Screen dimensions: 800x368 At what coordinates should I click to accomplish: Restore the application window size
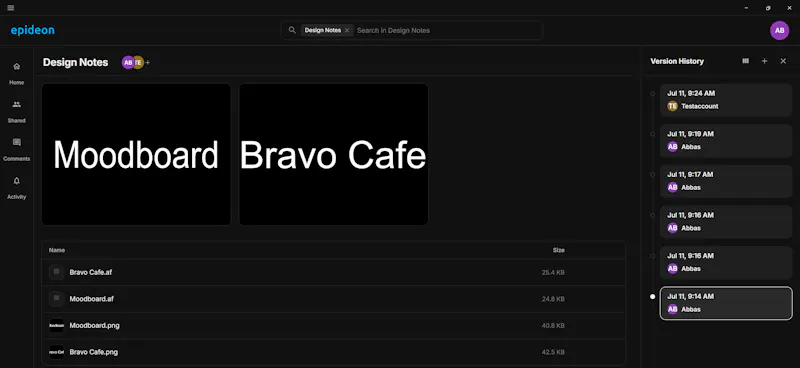pos(768,8)
